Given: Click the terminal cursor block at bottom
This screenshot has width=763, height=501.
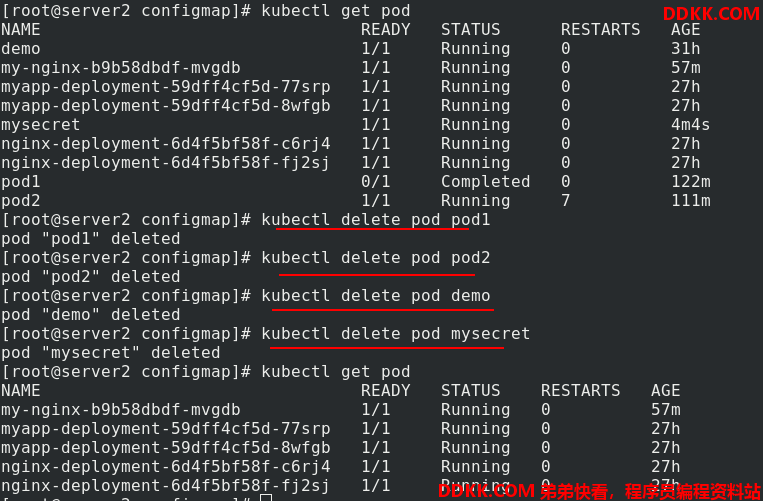Looking at the screenshot, I should pos(266,498).
